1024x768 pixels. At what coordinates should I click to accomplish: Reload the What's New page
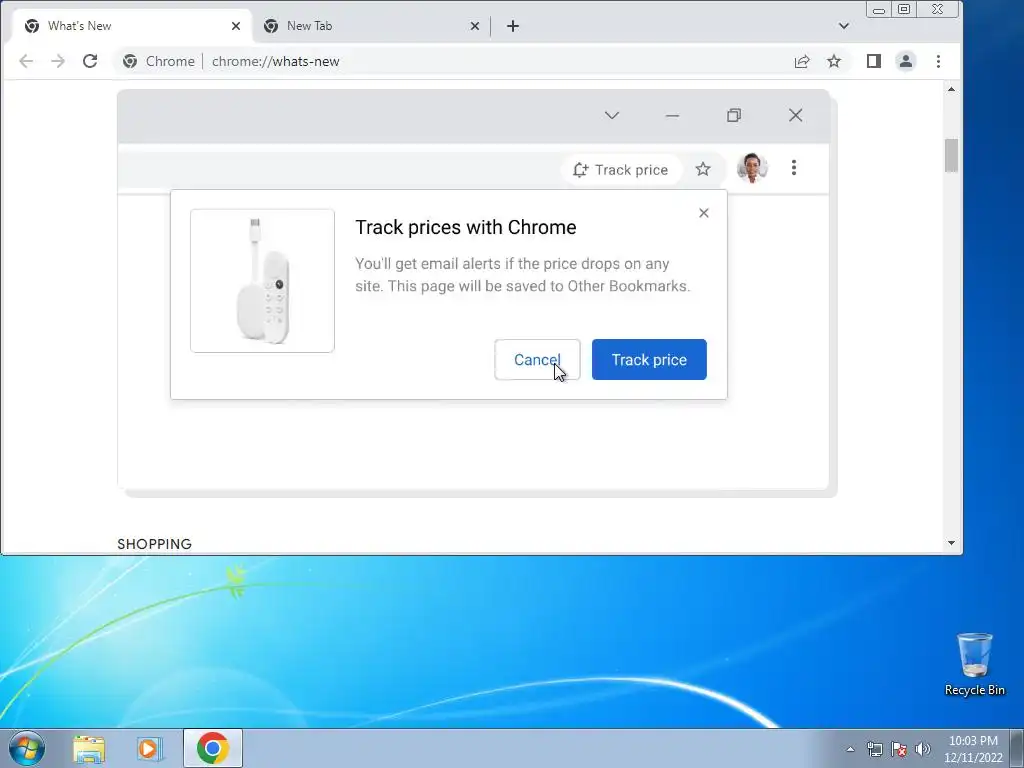[90, 61]
